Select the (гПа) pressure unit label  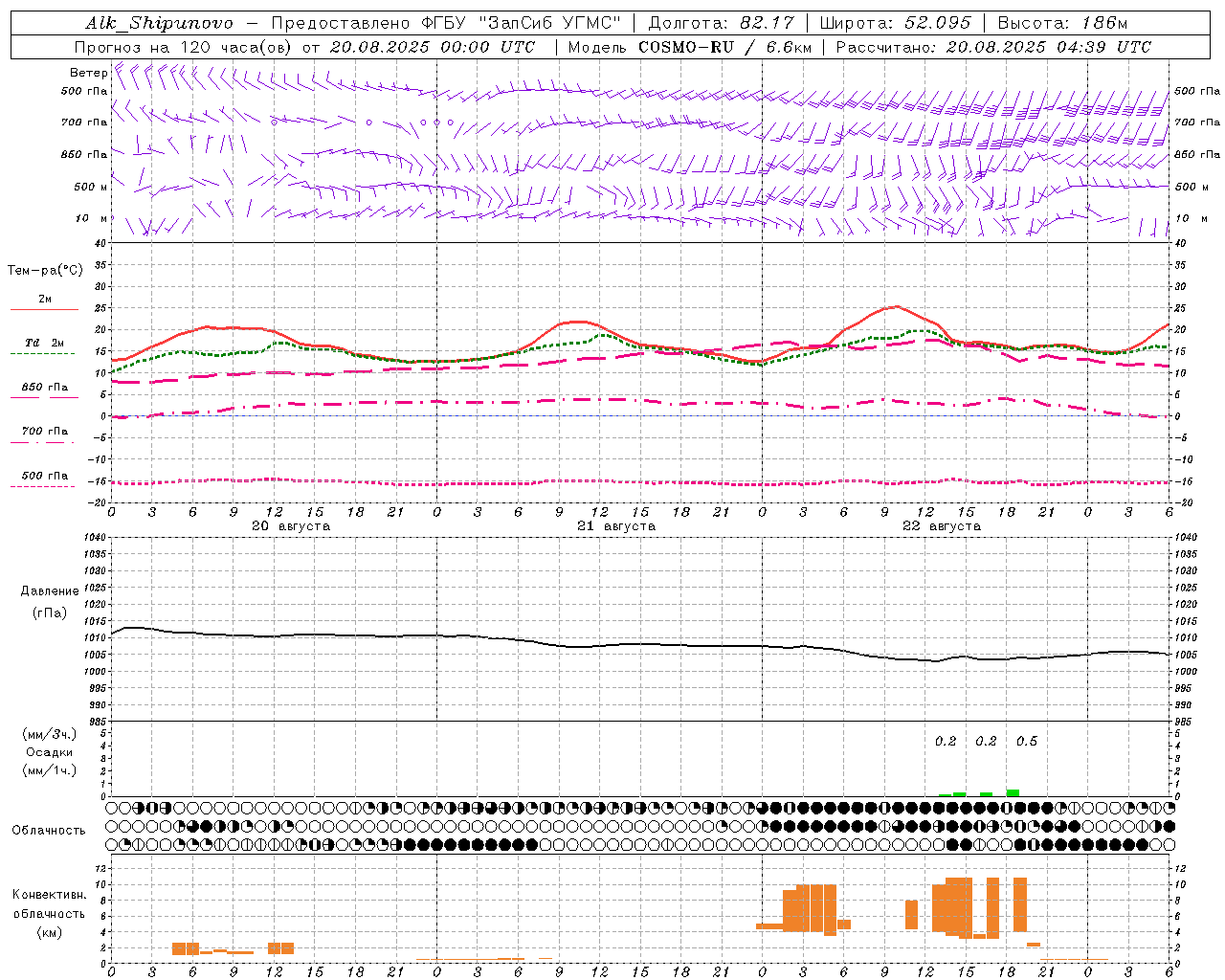[50, 613]
